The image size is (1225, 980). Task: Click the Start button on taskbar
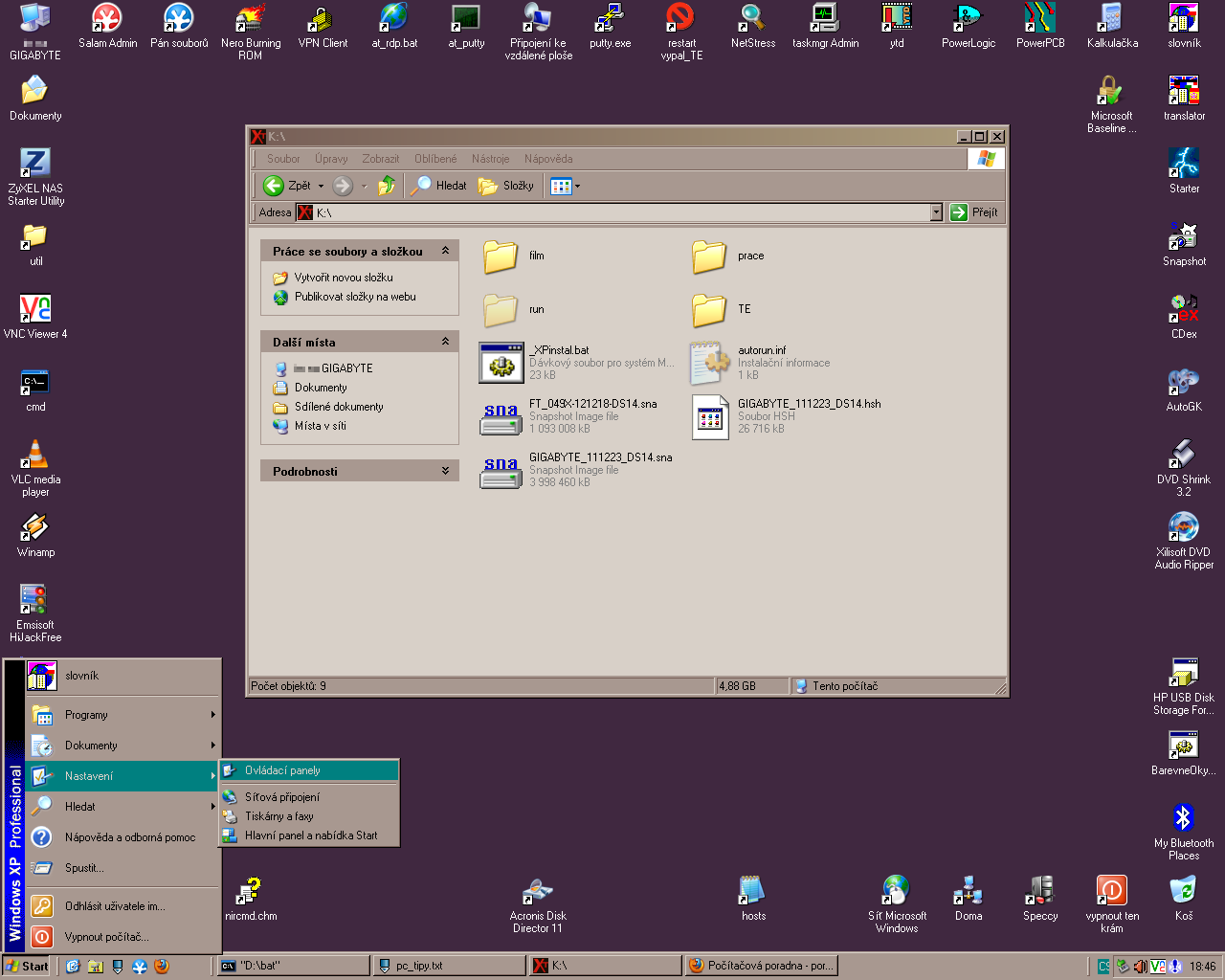[x=28, y=966]
